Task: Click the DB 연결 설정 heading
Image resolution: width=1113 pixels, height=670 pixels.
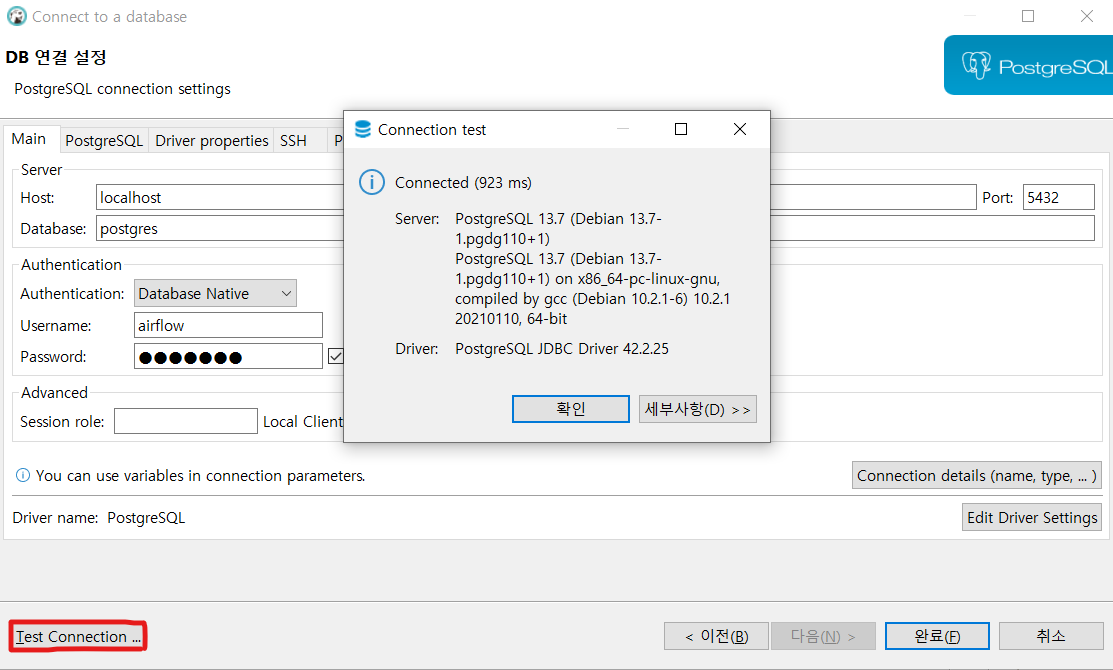Action: pyautogui.click(x=56, y=57)
